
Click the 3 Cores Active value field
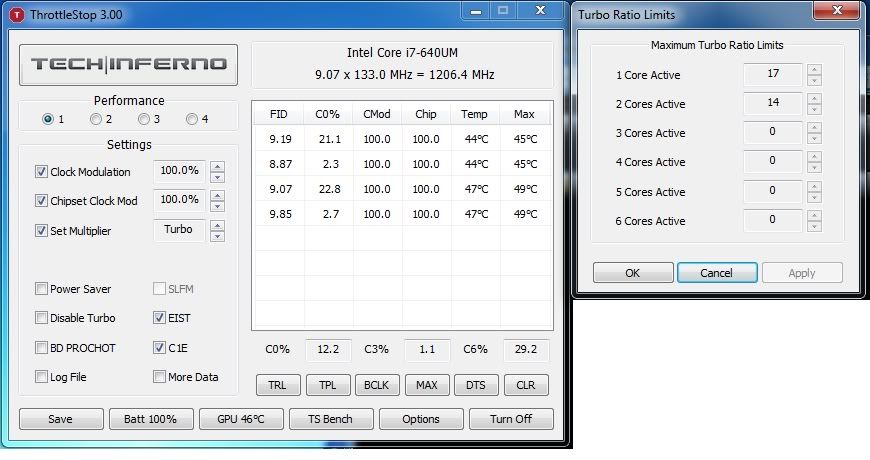[773, 132]
